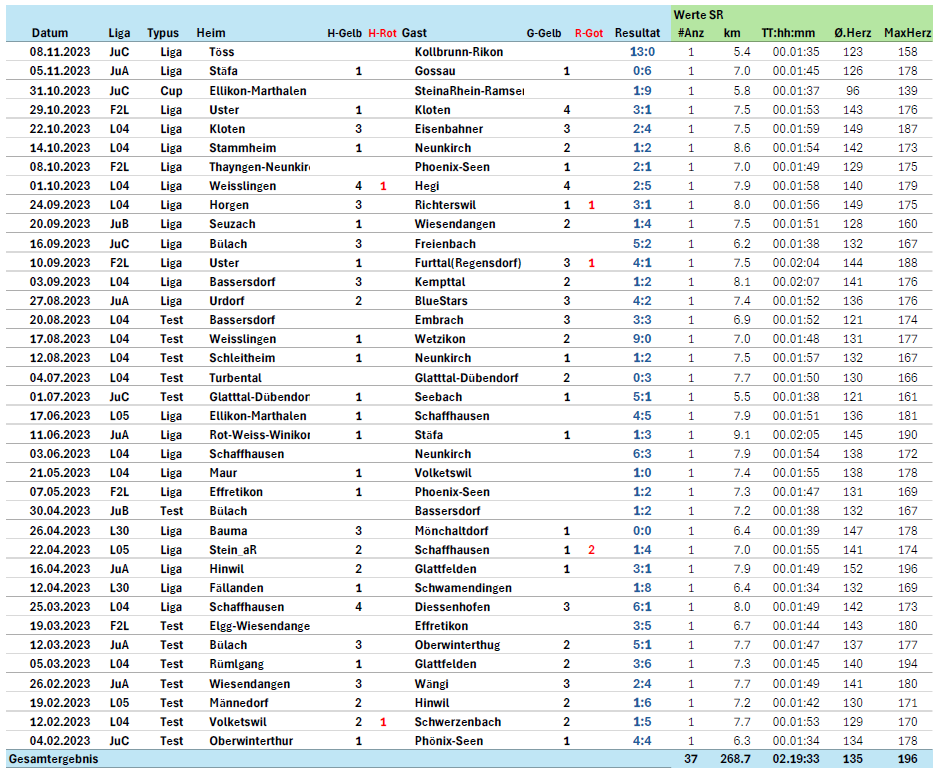941x773 pixels.
Task: Select the result cell 9:0
Action: tap(642, 339)
